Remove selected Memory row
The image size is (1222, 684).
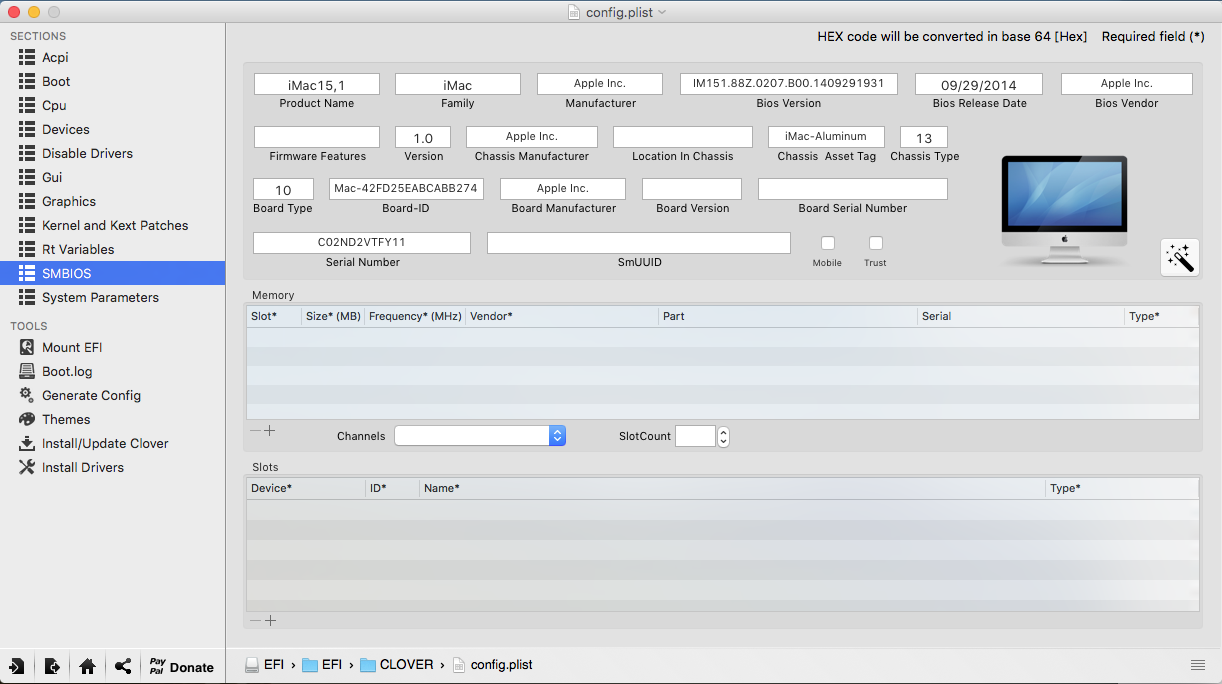255,431
